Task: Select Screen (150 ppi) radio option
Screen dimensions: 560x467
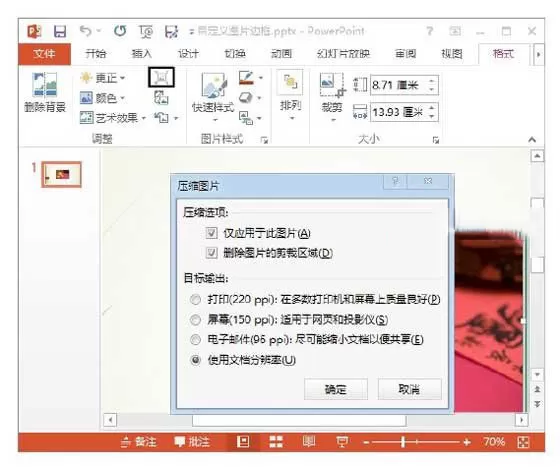Action: (x=195, y=320)
